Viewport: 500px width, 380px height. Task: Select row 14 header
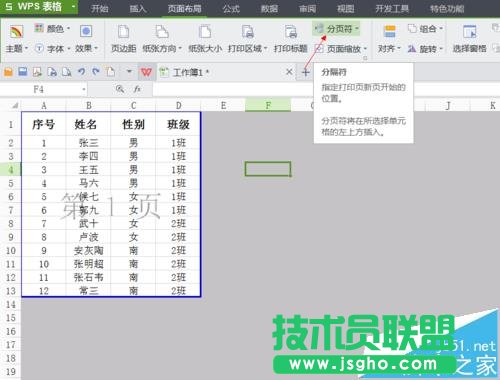pyautogui.click(x=11, y=304)
